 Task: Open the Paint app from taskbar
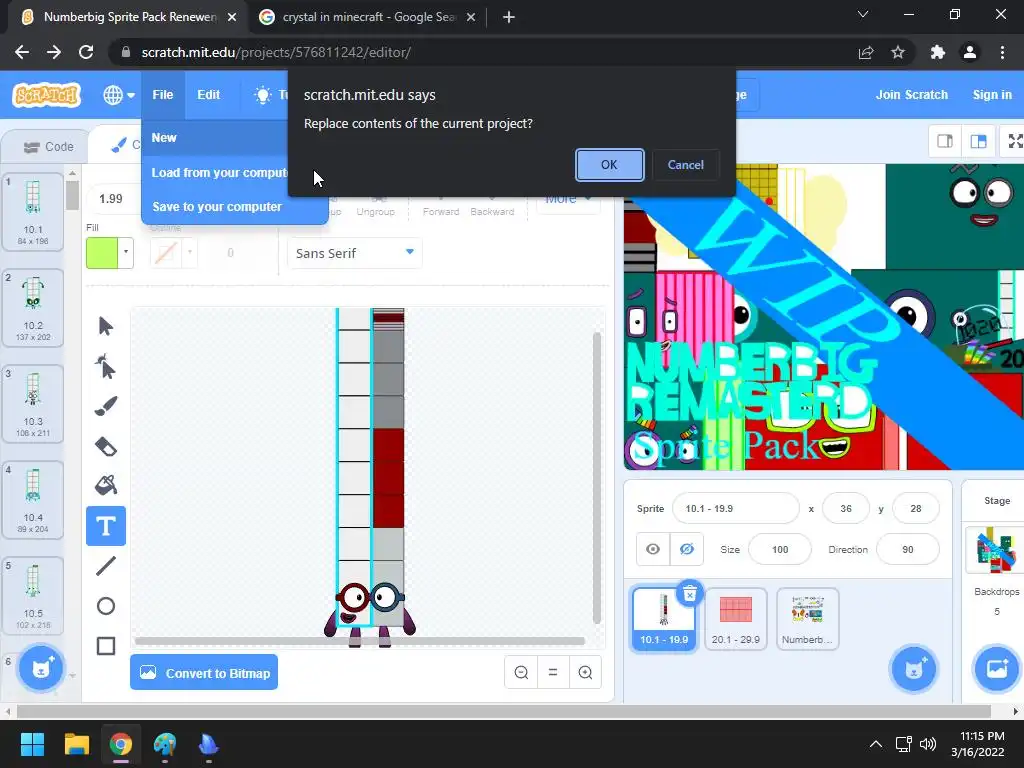click(165, 744)
